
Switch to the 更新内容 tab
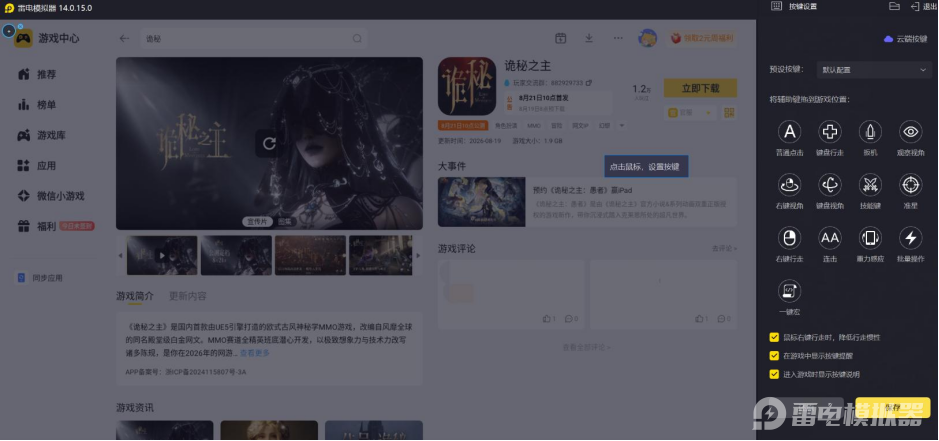pyautogui.click(x=187, y=296)
